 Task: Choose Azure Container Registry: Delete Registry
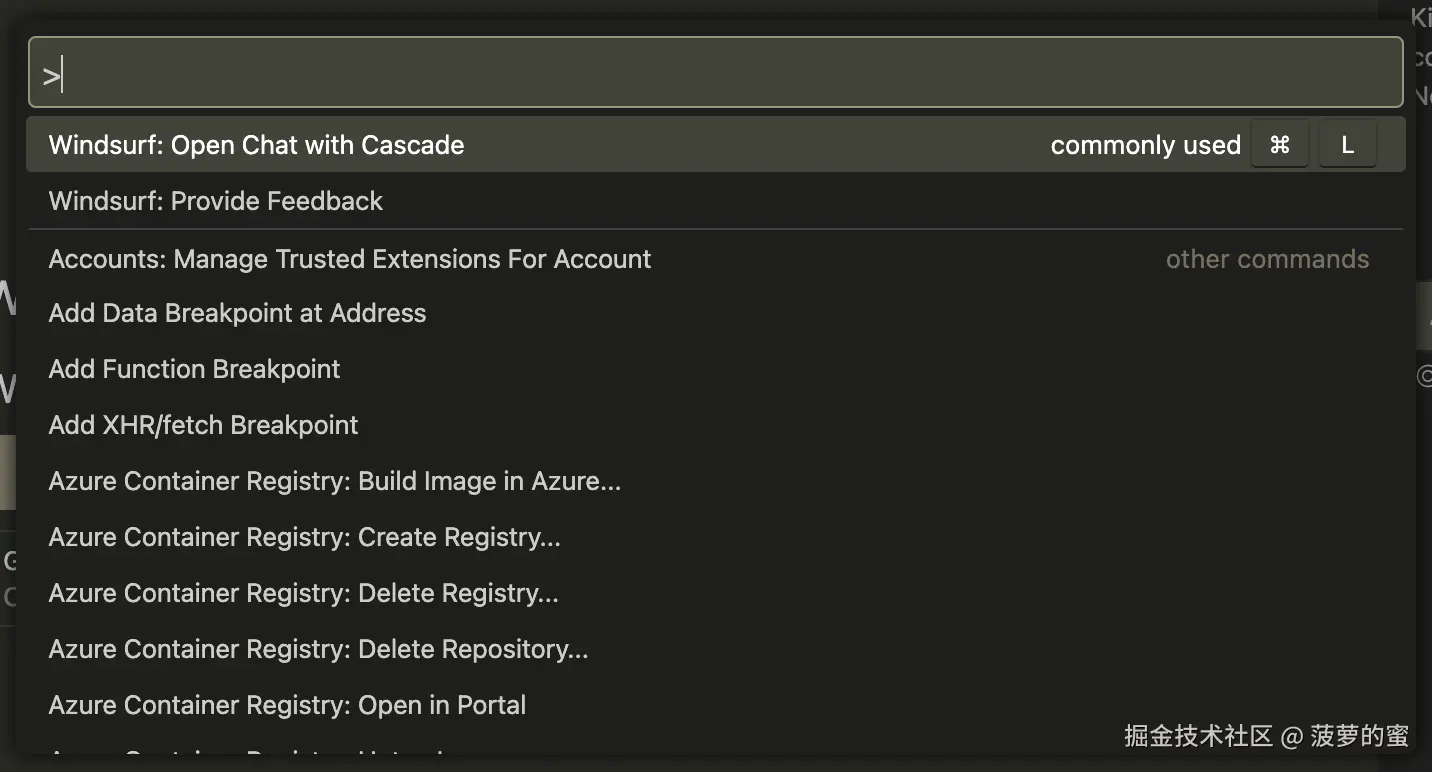(303, 593)
